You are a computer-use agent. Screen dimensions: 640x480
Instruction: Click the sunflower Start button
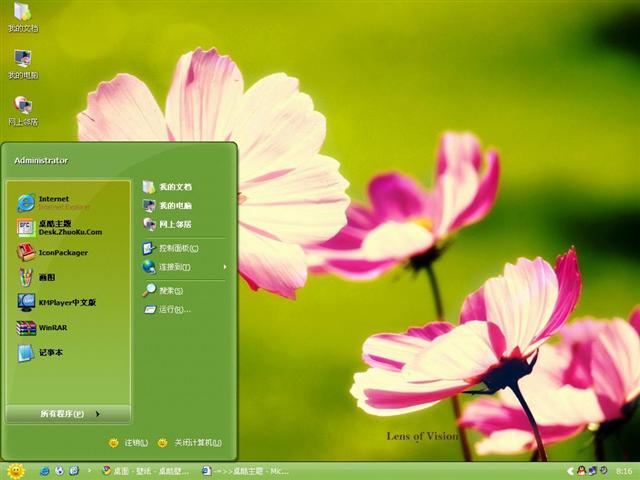coord(15,470)
